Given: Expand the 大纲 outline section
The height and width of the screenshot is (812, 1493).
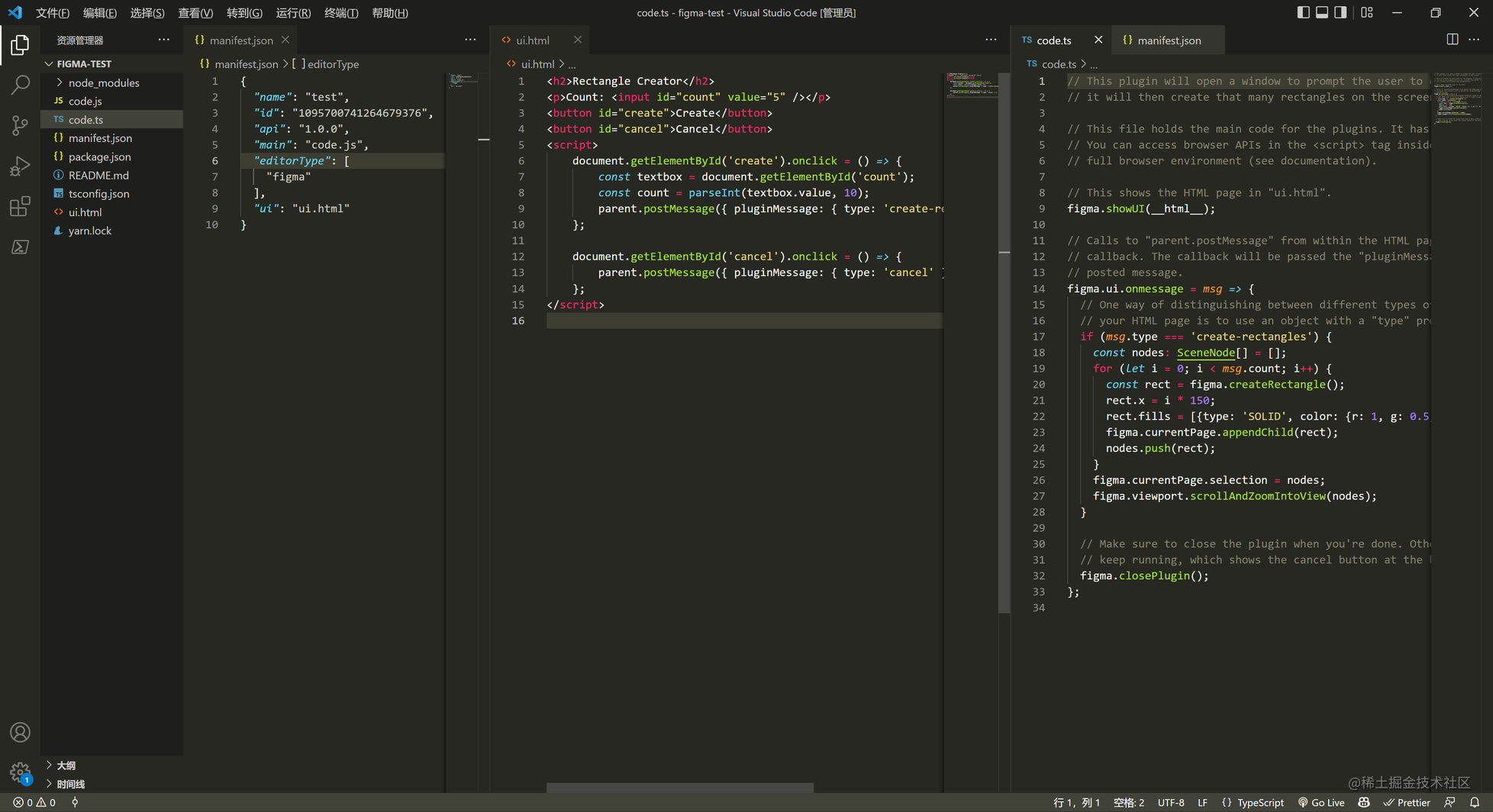Looking at the screenshot, I should (111, 765).
